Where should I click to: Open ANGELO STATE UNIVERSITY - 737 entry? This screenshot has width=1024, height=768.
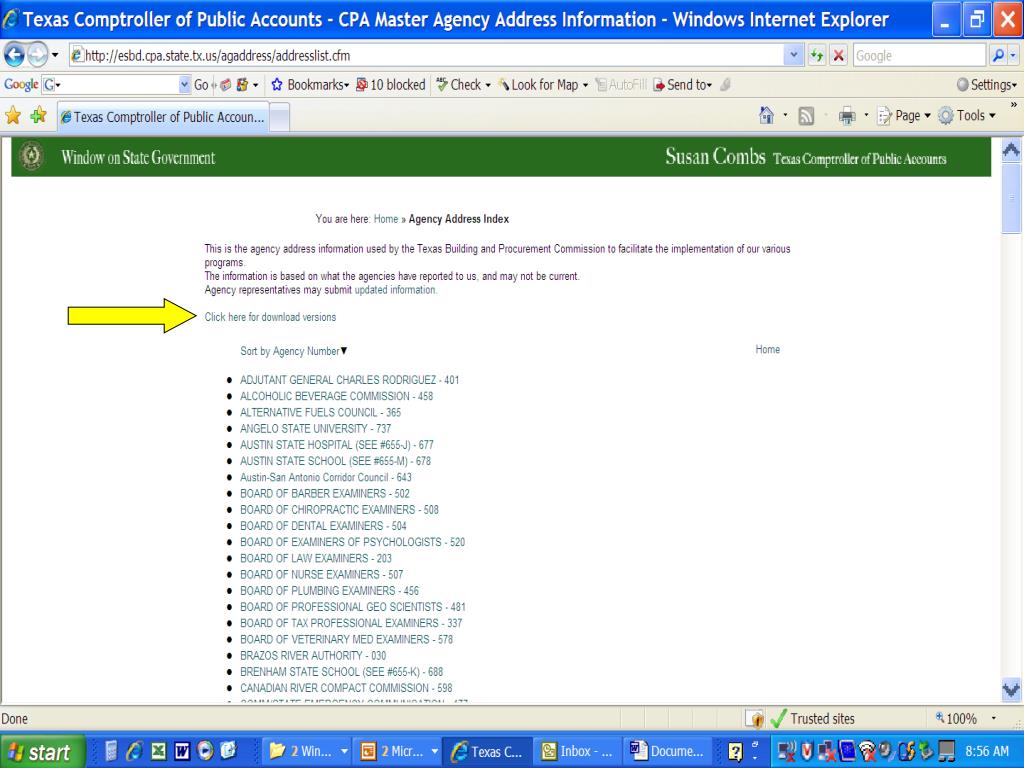click(315, 429)
